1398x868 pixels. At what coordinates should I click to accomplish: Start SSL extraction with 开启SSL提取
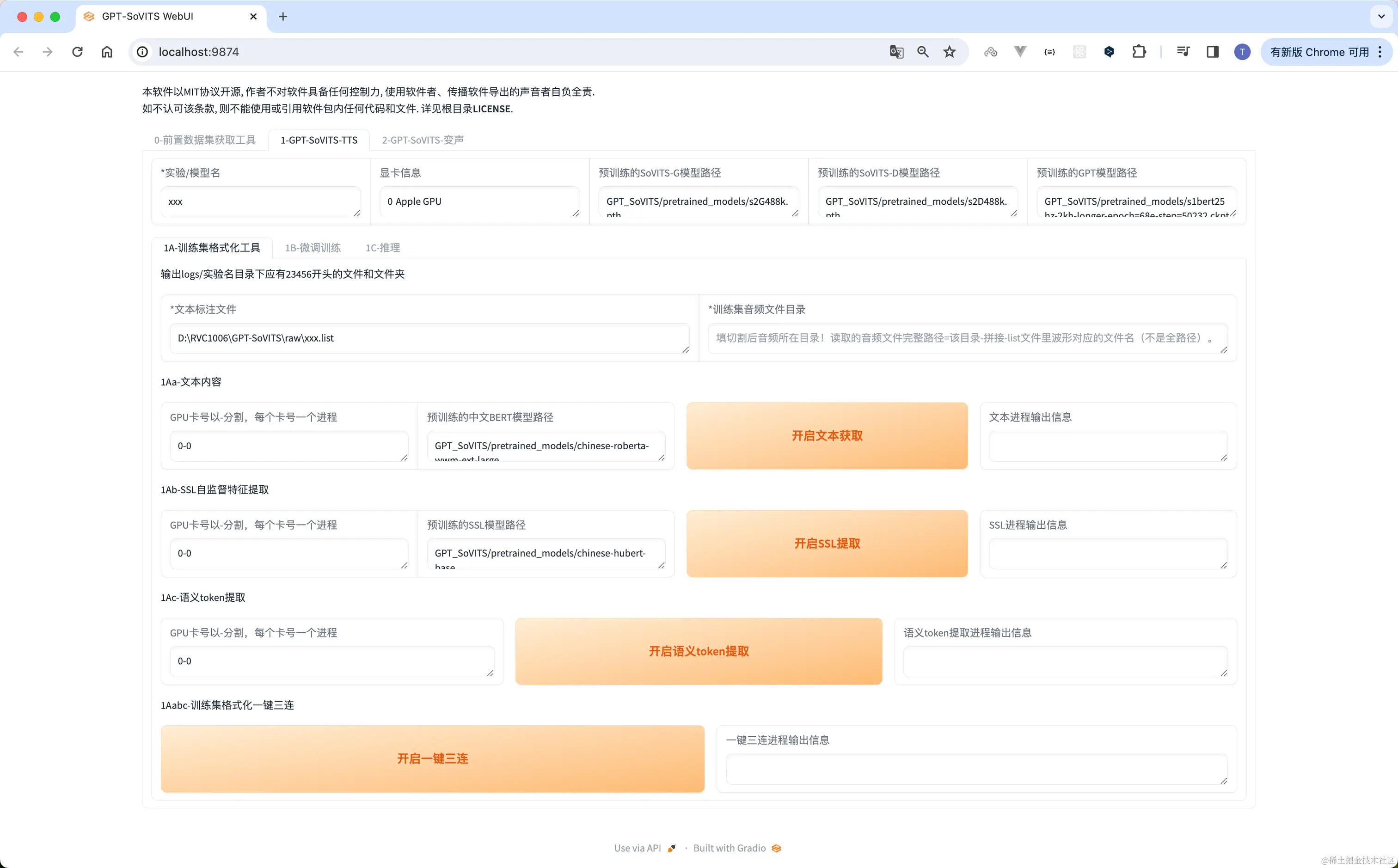tap(827, 543)
